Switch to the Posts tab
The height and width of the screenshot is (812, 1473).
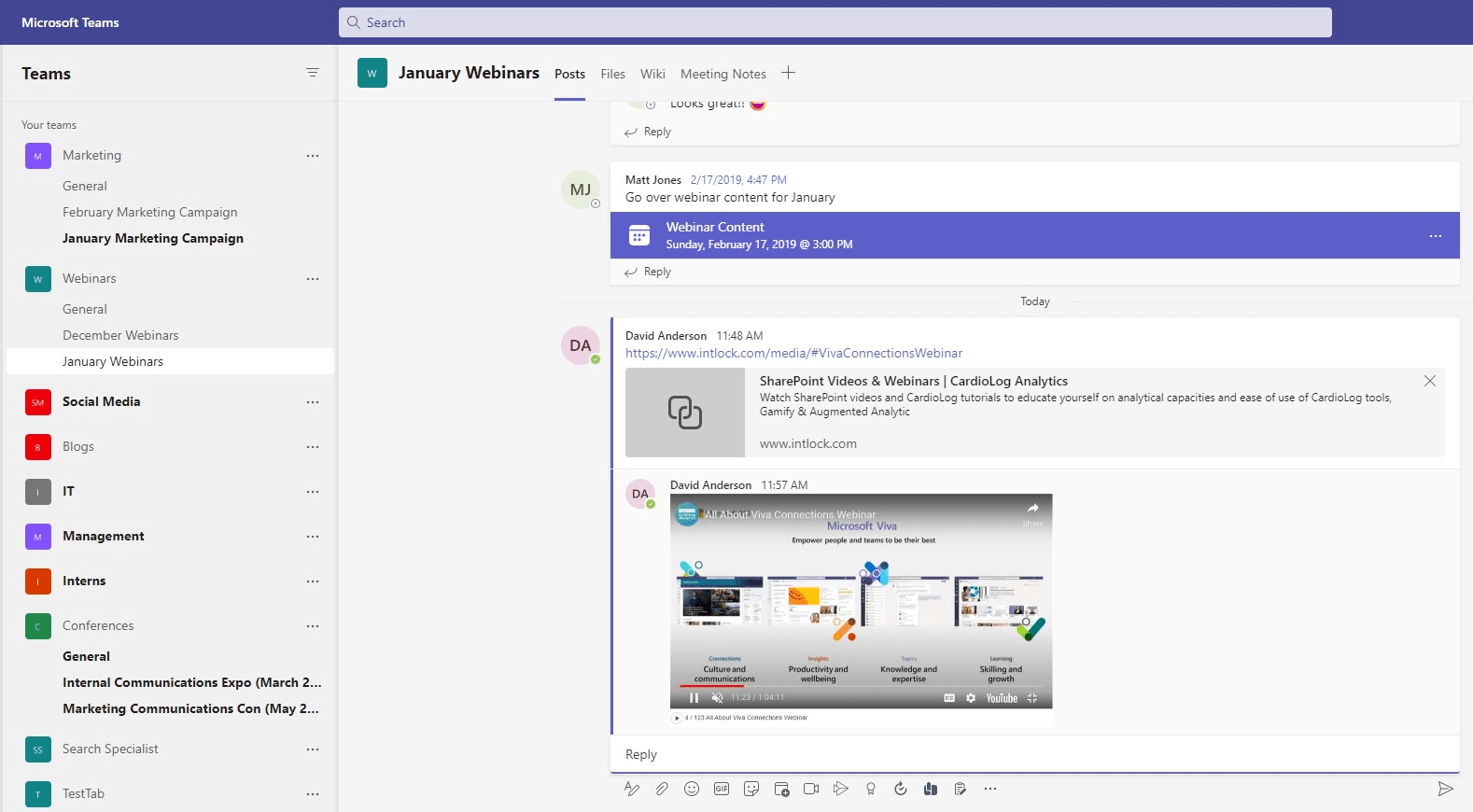point(569,74)
